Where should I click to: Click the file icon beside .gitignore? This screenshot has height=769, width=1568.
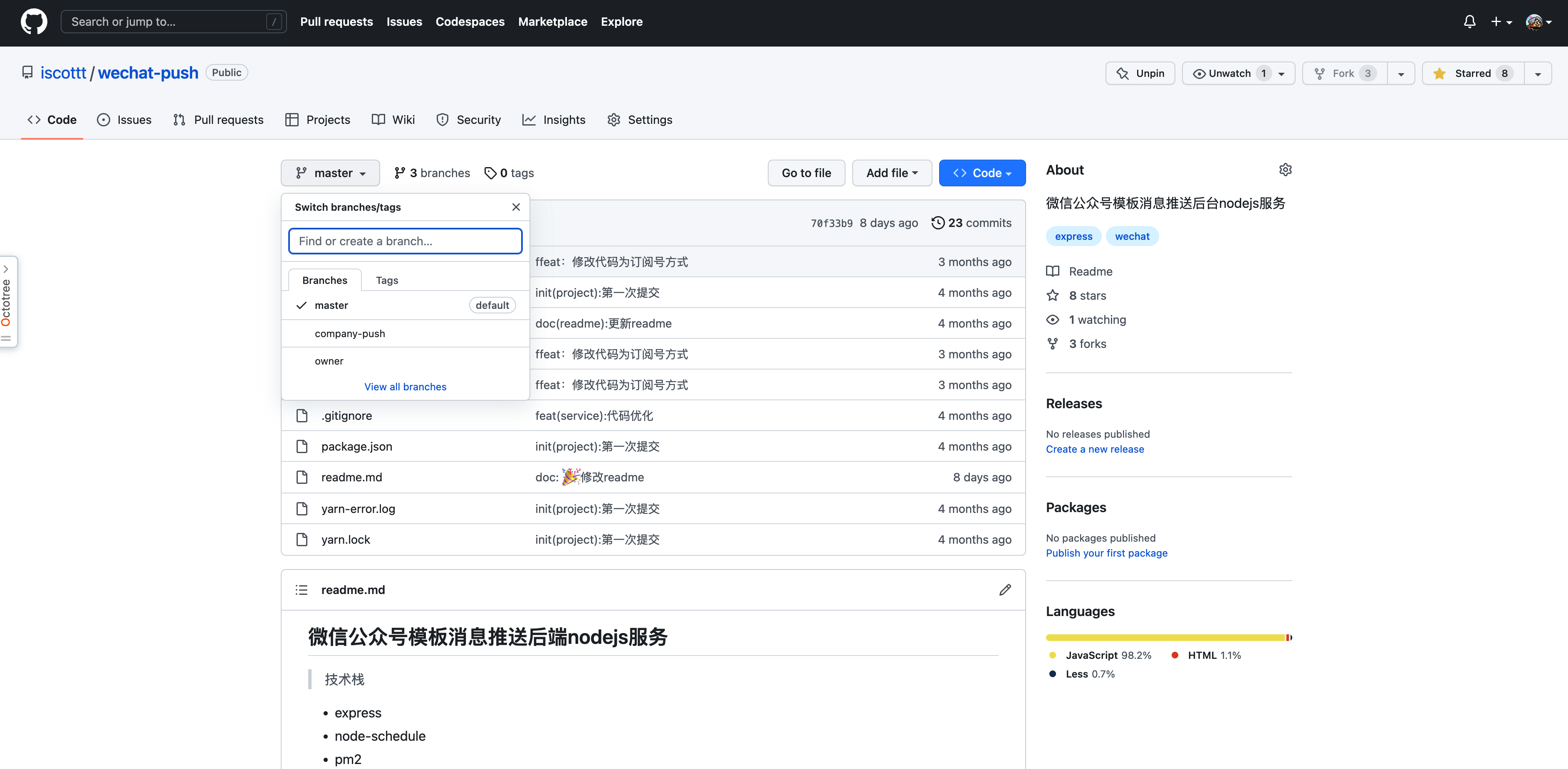tap(301, 416)
